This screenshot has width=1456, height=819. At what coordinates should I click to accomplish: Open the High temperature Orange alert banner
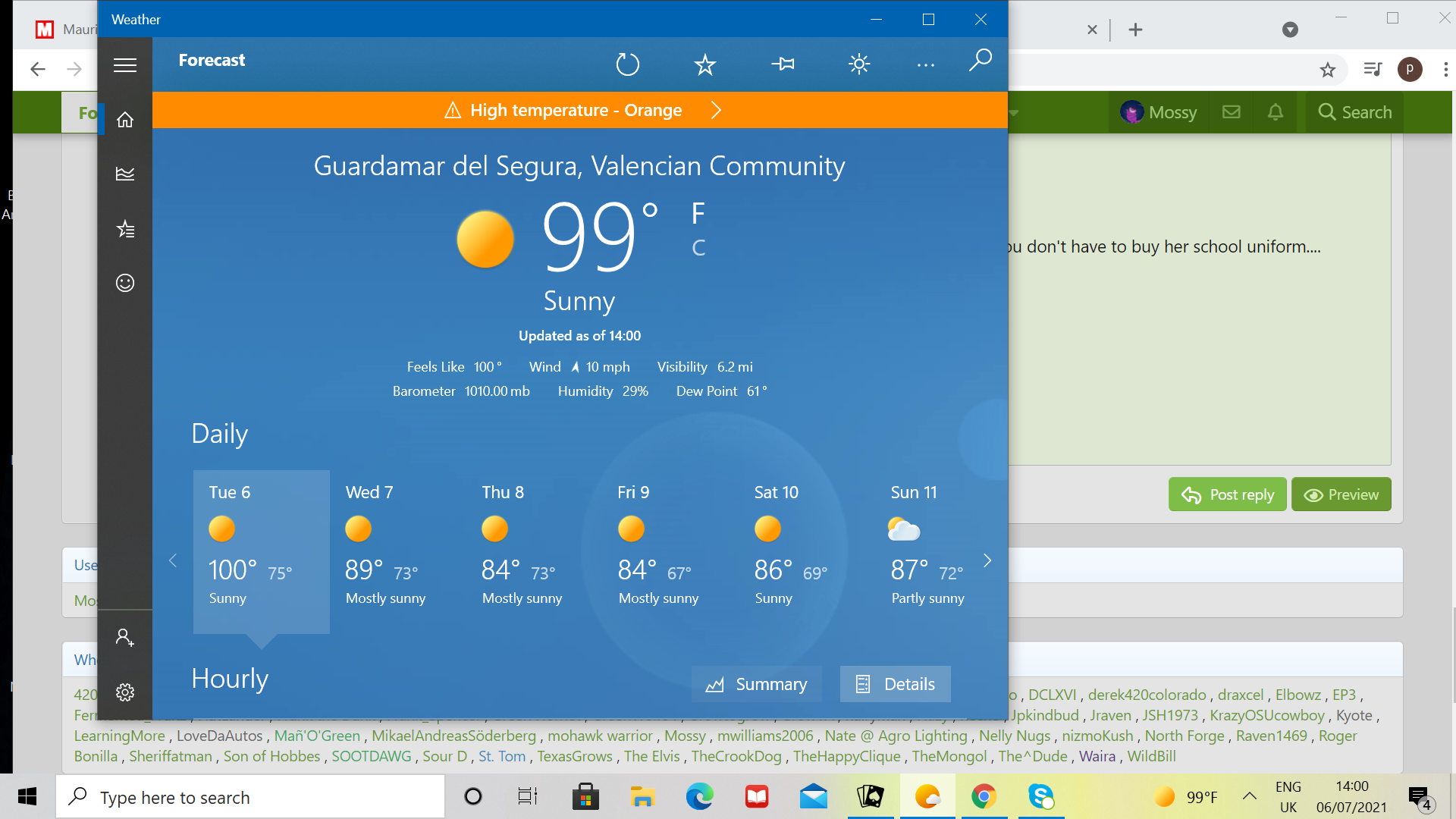580,110
